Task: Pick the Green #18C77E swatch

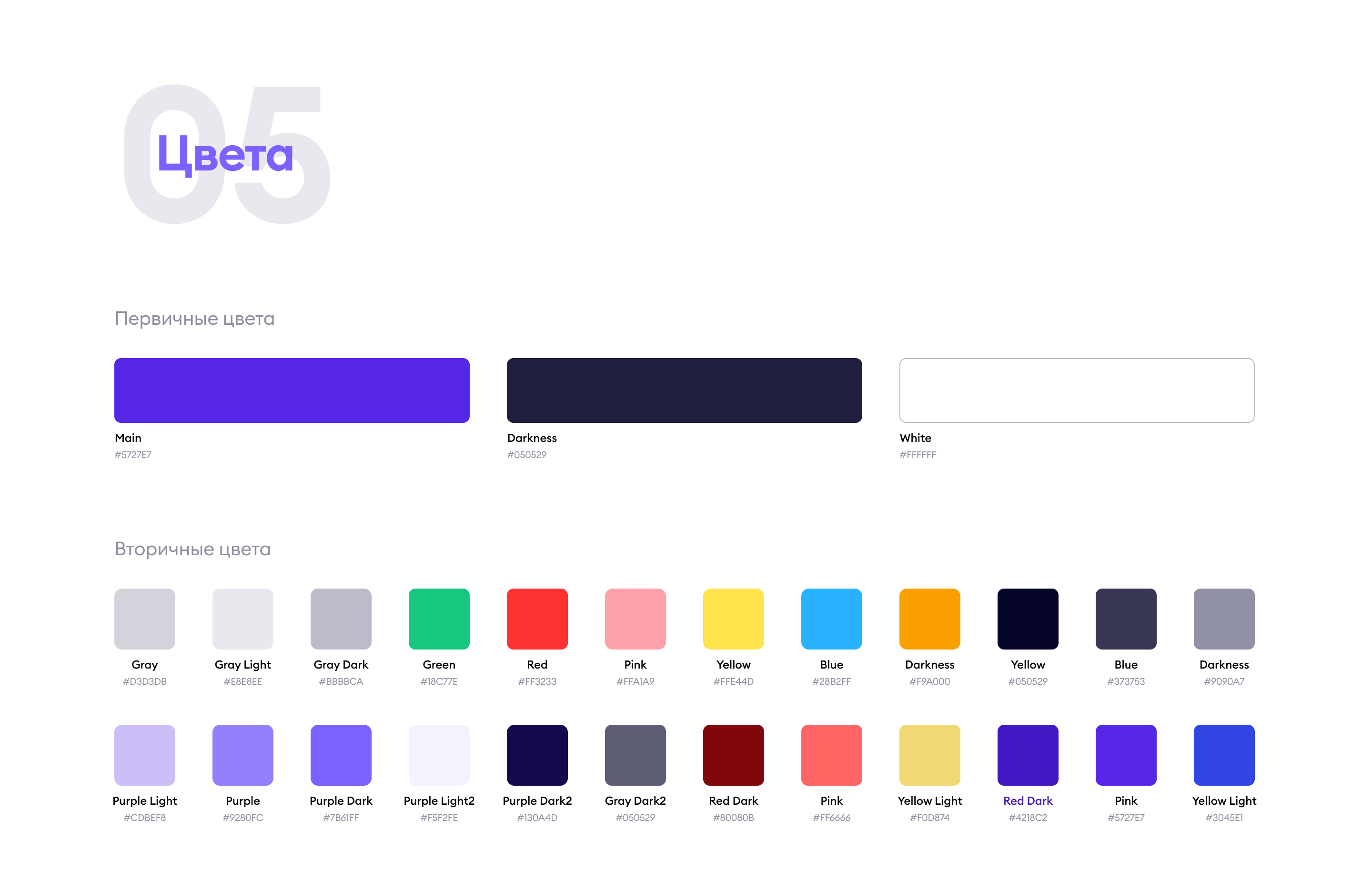Action: (439, 619)
